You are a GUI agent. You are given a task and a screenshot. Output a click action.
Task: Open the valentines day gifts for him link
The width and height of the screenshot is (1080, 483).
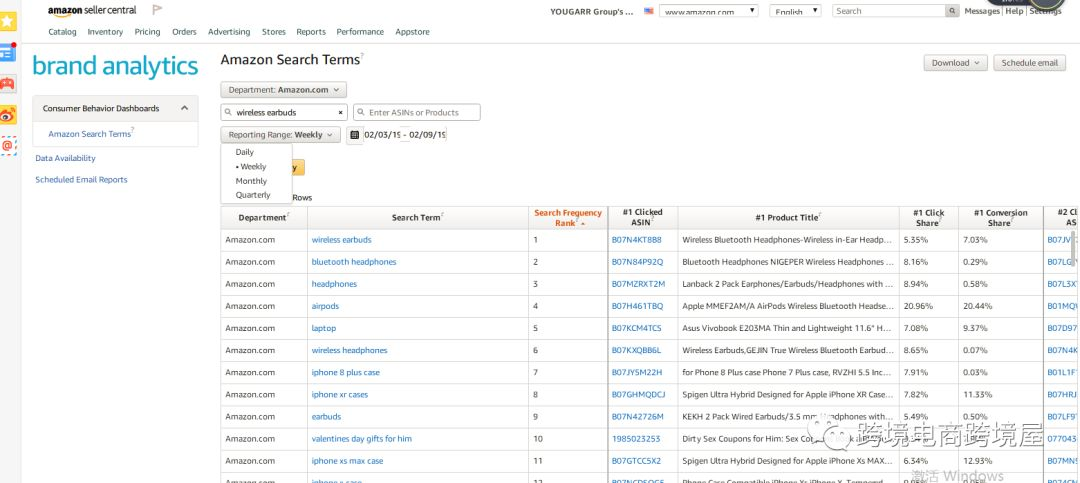[x=362, y=438]
